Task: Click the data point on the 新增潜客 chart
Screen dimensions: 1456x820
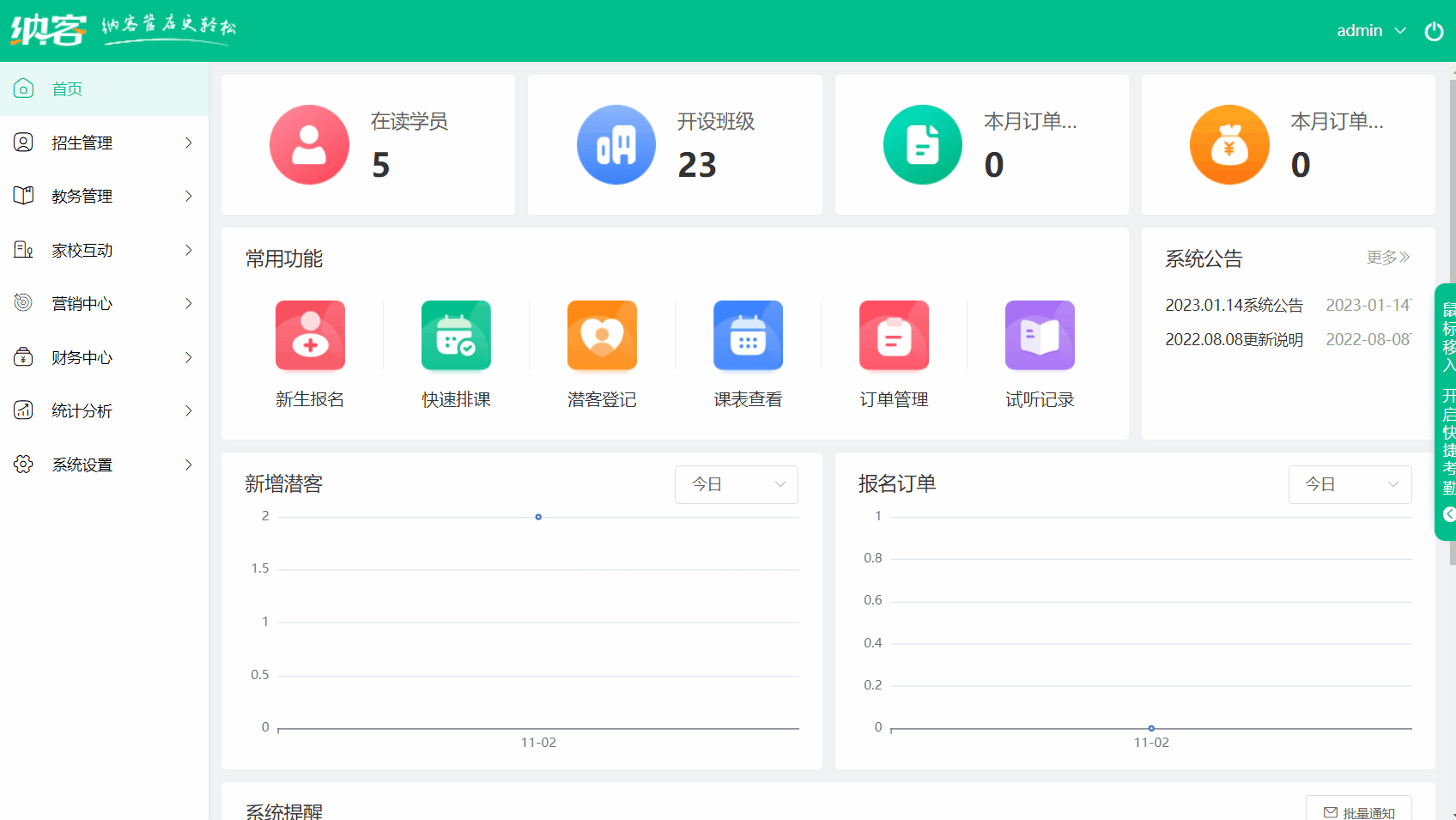Action: tap(538, 516)
